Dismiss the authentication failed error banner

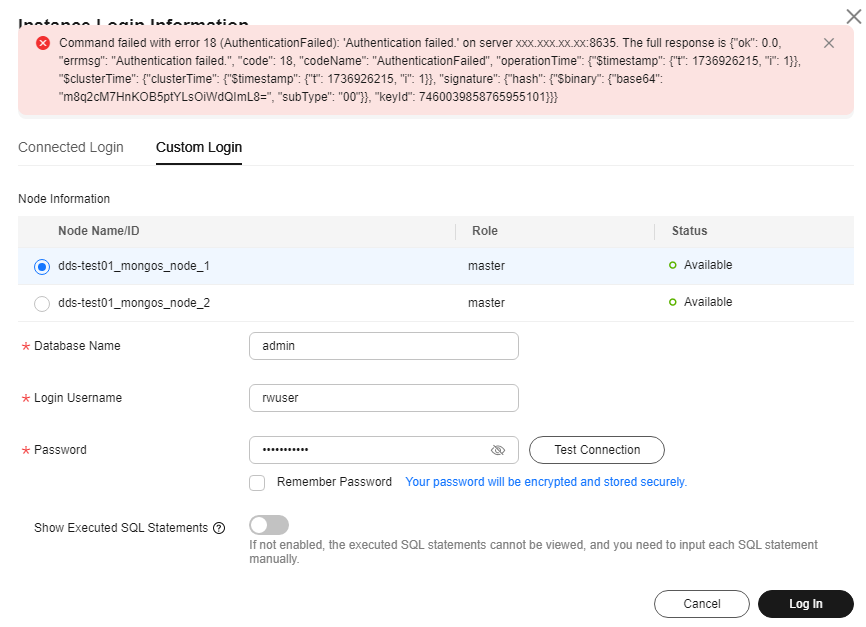click(x=828, y=43)
